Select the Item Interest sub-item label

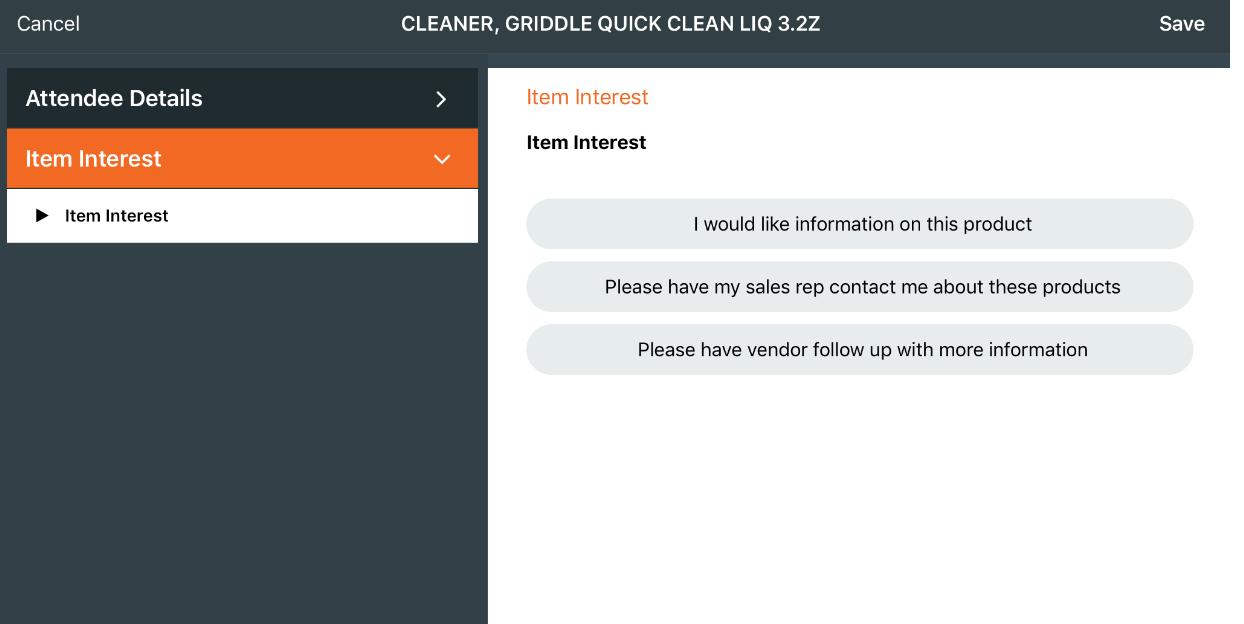(x=117, y=216)
